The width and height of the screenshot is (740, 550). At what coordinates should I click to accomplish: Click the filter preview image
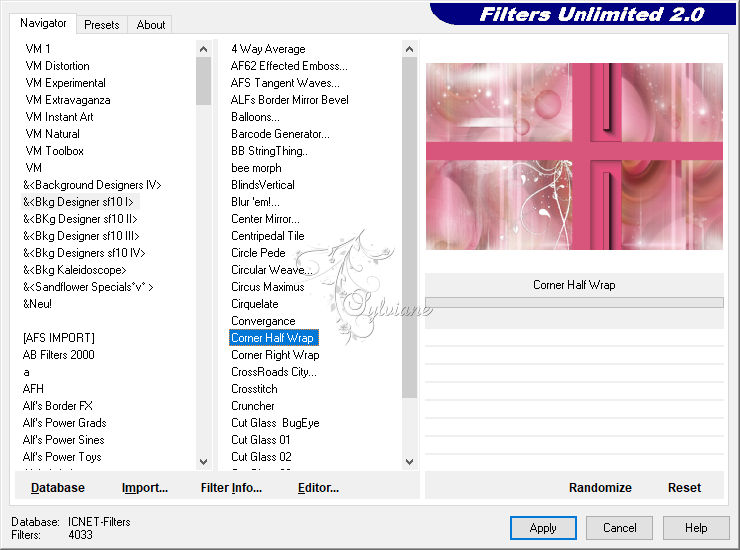(574, 156)
